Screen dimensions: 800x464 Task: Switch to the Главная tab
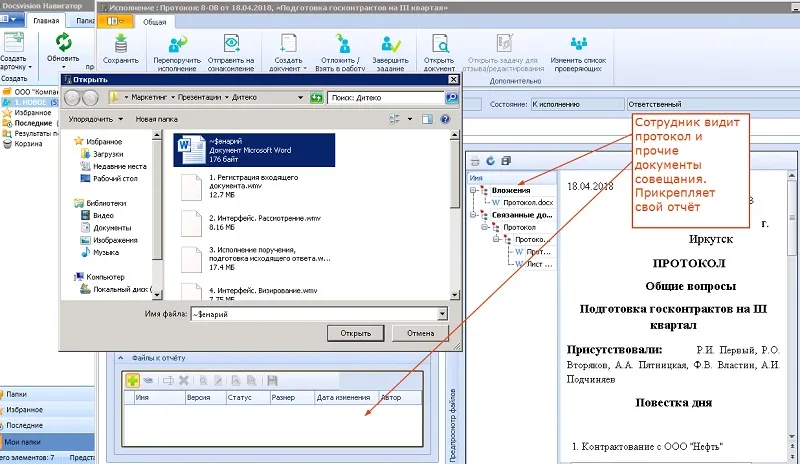click(x=46, y=20)
